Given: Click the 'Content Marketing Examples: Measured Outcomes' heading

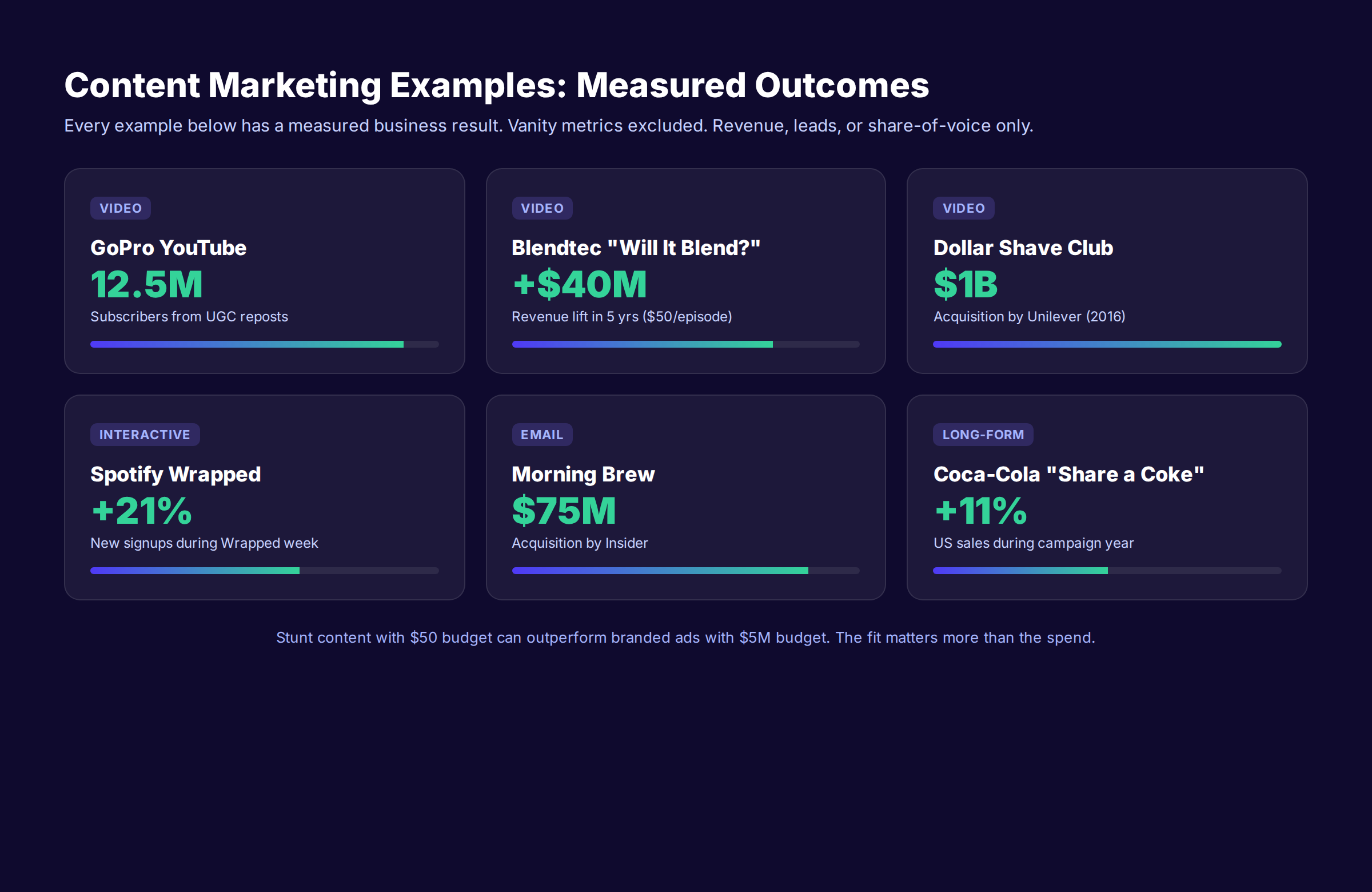Looking at the screenshot, I should coord(496,85).
